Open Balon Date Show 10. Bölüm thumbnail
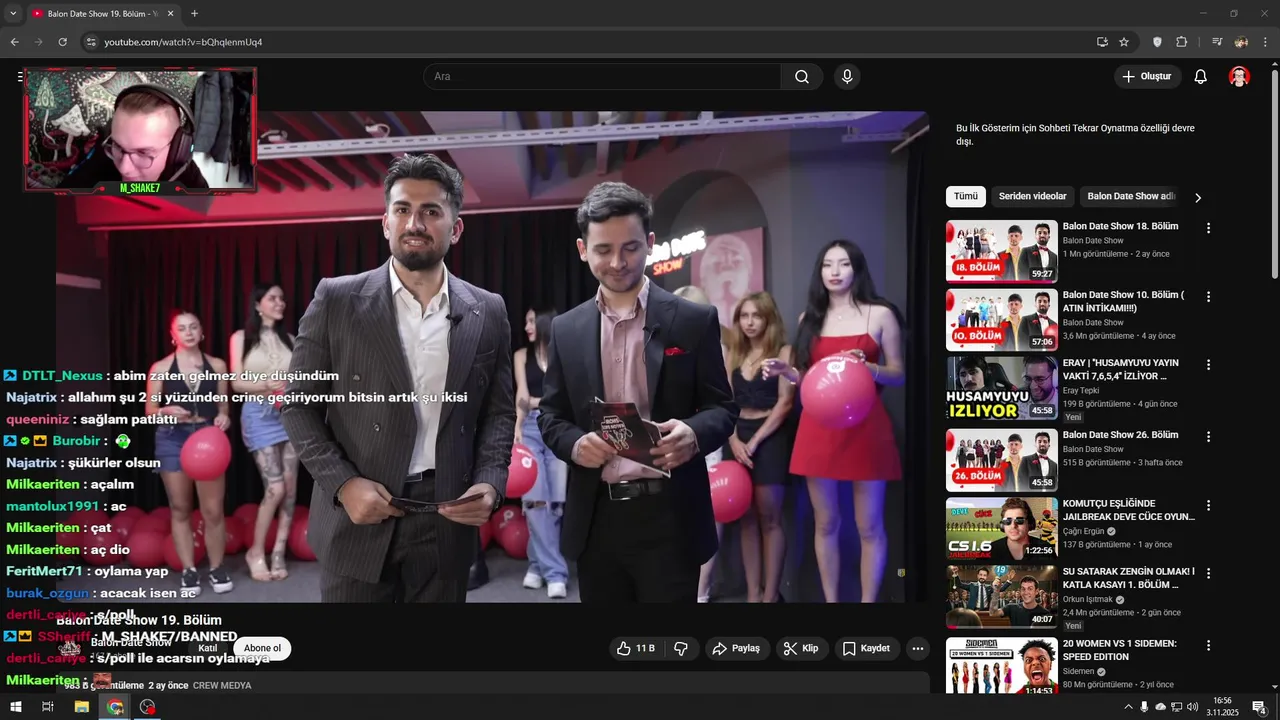Viewport: 1280px width, 720px height. pyautogui.click(x=1001, y=320)
